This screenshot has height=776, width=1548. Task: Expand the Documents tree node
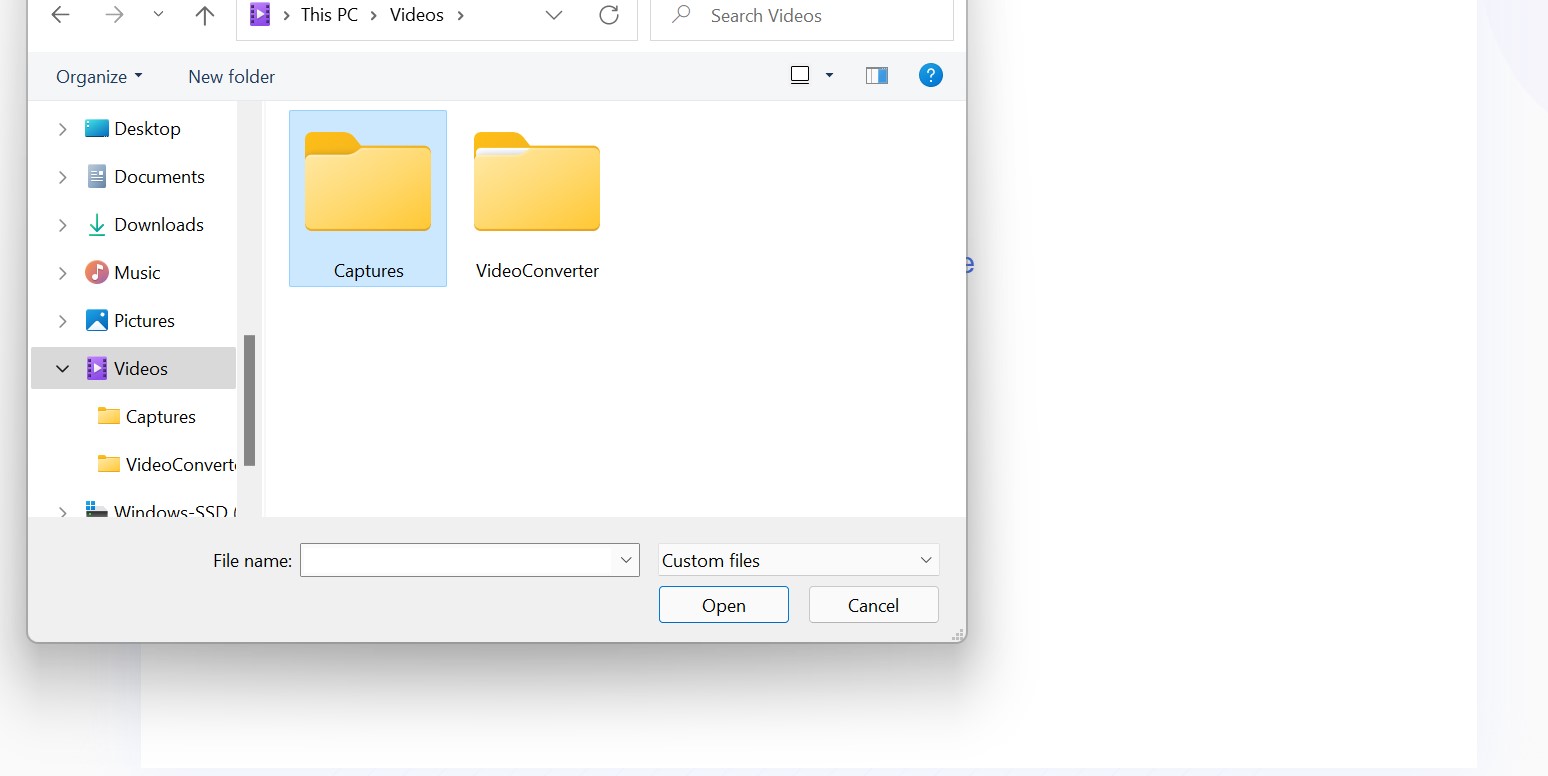pyautogui.click(x=62, y=177)
